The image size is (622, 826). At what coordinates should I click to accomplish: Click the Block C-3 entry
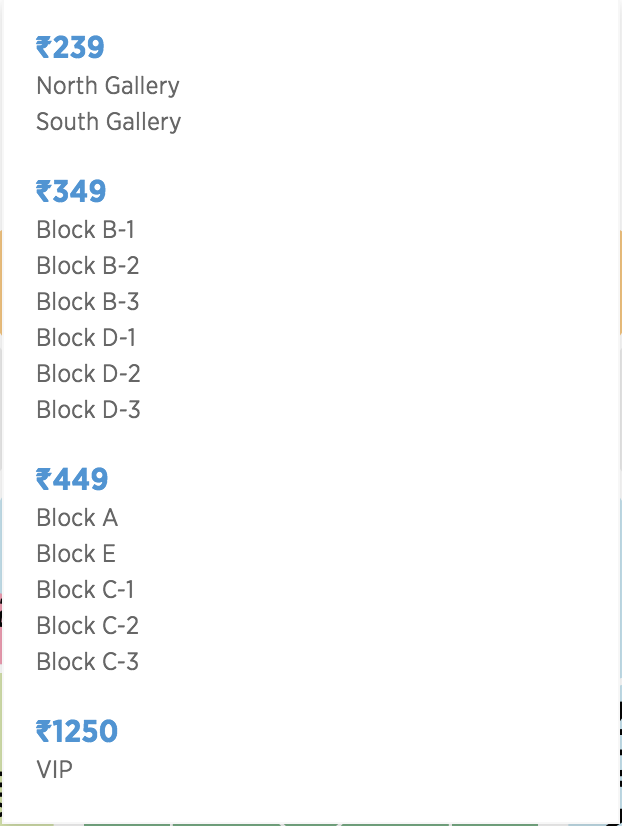pos(87,662)
